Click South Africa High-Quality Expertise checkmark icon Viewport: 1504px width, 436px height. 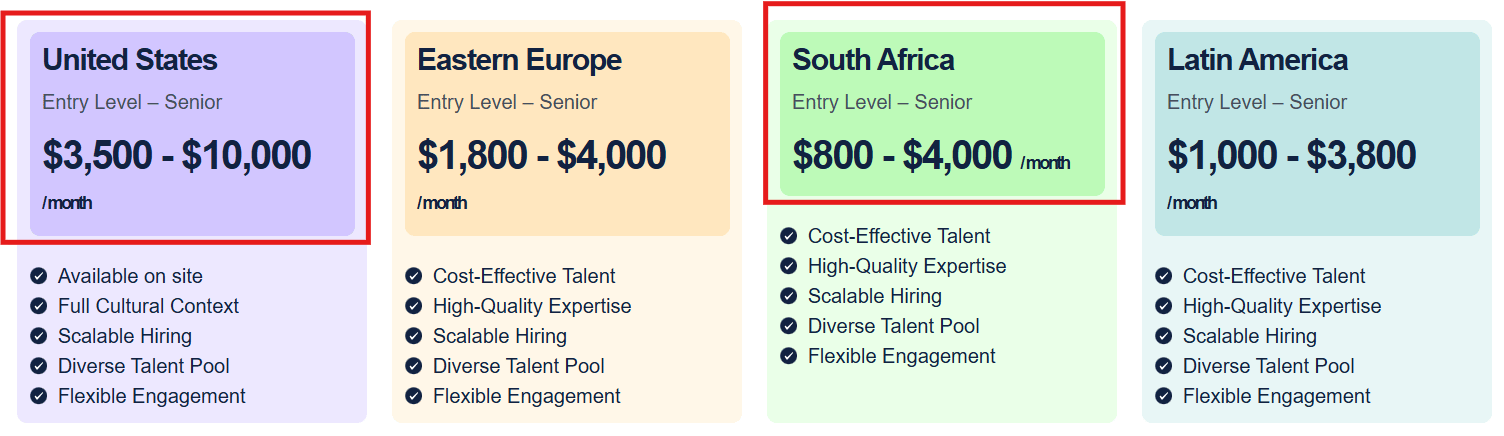point(788,266)
